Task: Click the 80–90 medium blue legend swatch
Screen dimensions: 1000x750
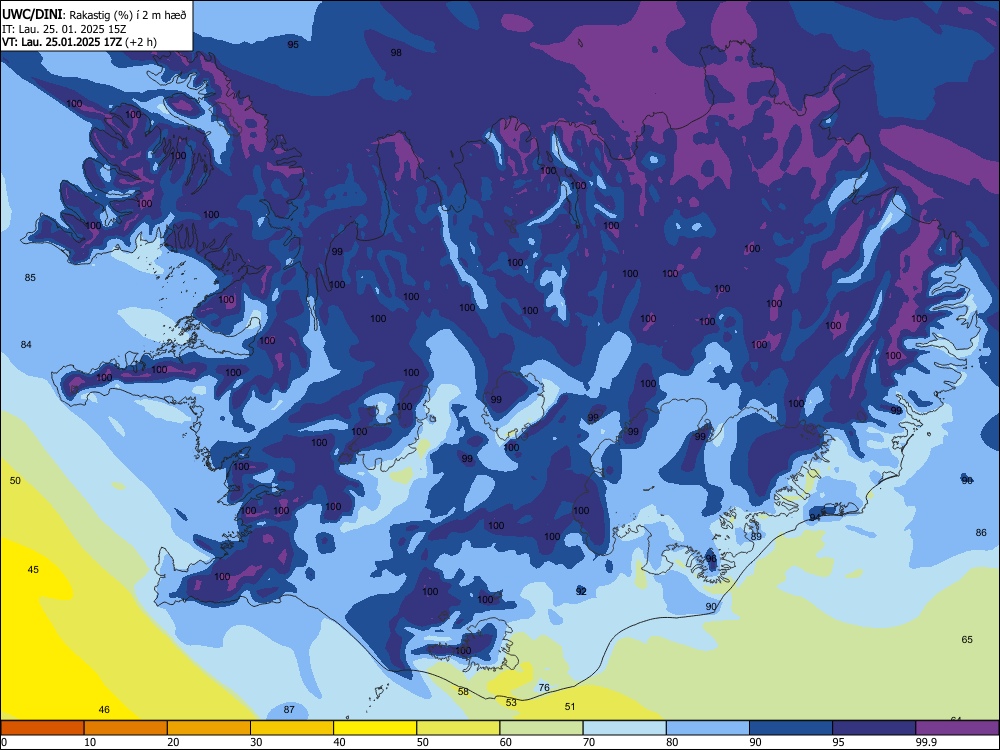Action: point(708,728)
